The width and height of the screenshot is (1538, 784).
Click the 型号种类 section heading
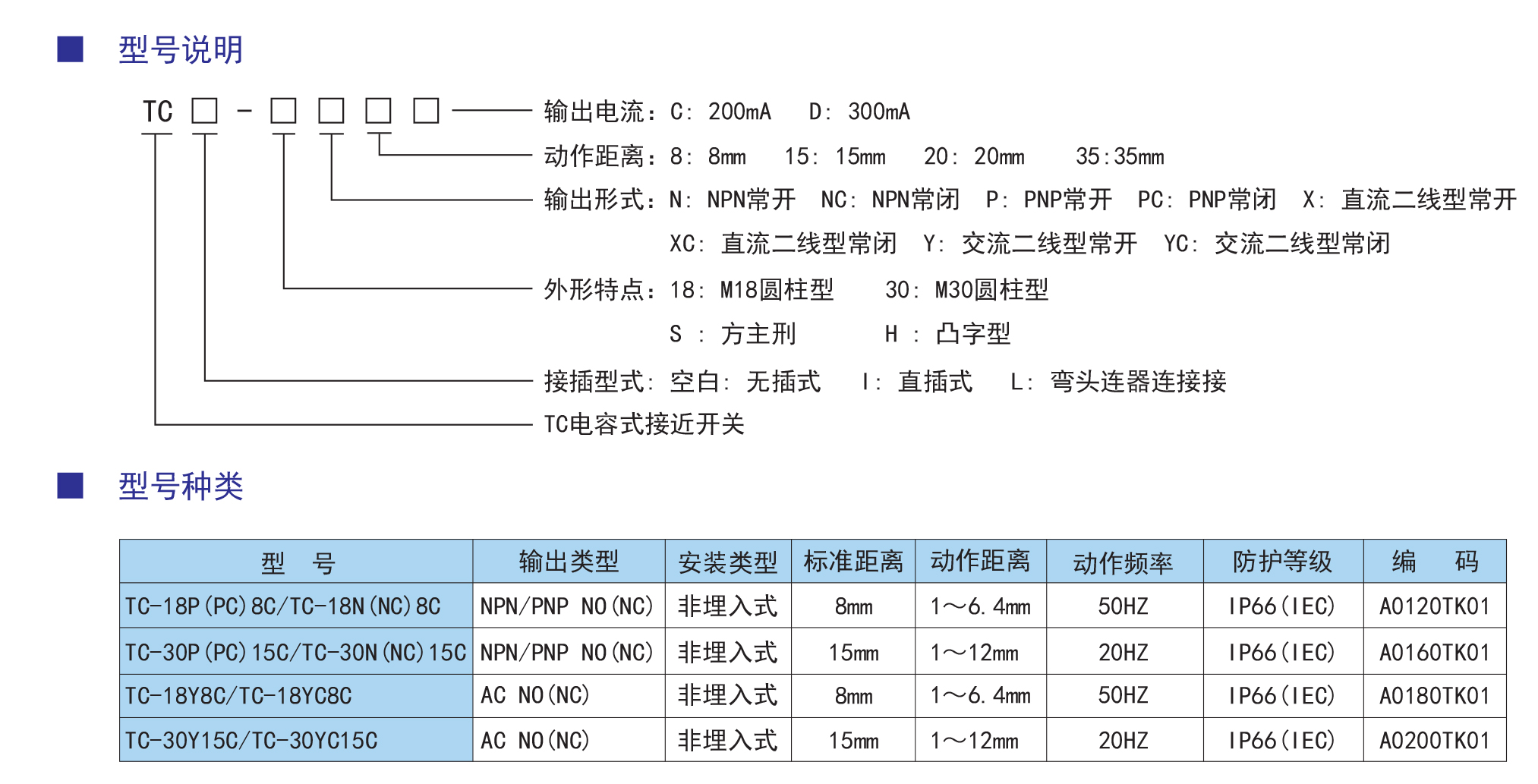[x=181, y=486]
